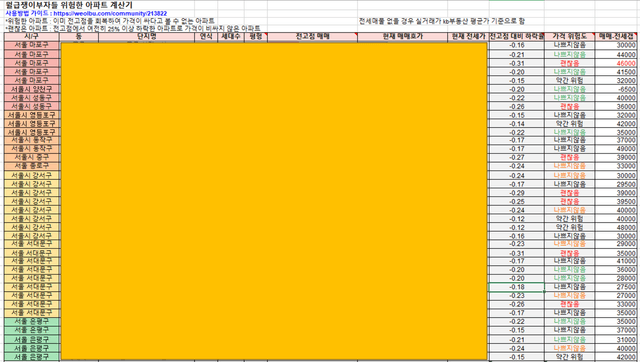Select the 평형 header with comment marker
This screenshot has width=640, height=362.
click(256, 37)
